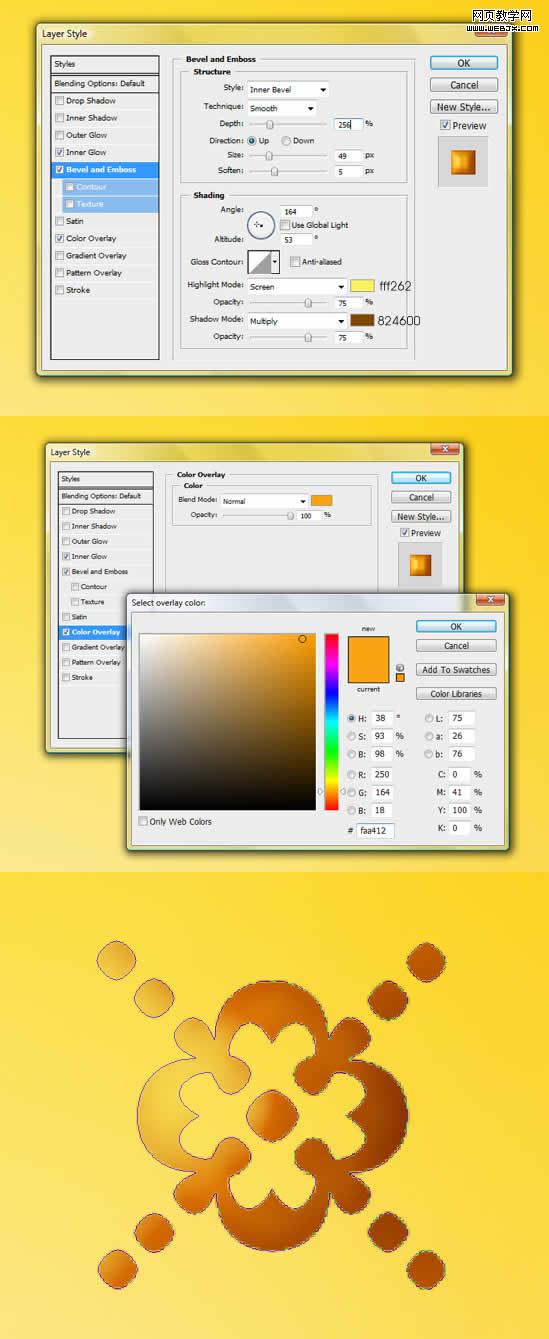
Task: Click the web-safe color cube icon in color picker
Action: [x=400, y=667]
